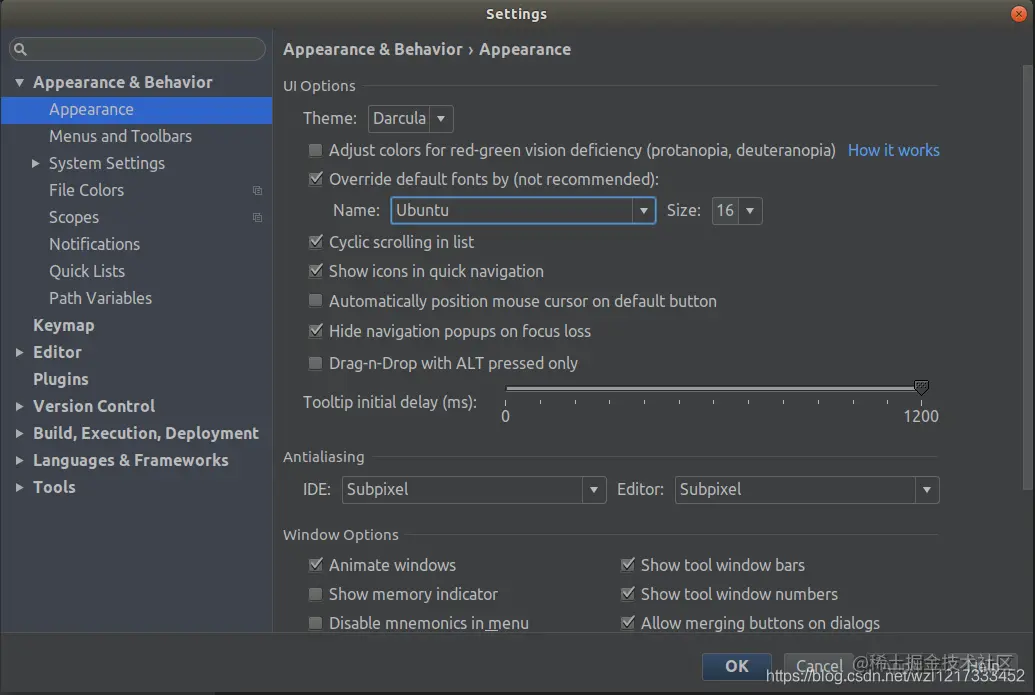The height and width of the screenshot is (695, 1035).
Task: Click the OK button
Action: (736, 666)
